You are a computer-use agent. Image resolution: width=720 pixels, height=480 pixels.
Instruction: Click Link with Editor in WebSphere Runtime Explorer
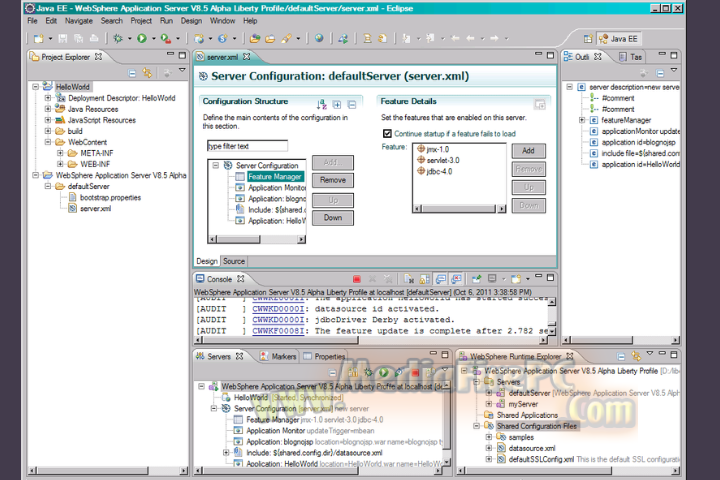[x=636, y=356]
